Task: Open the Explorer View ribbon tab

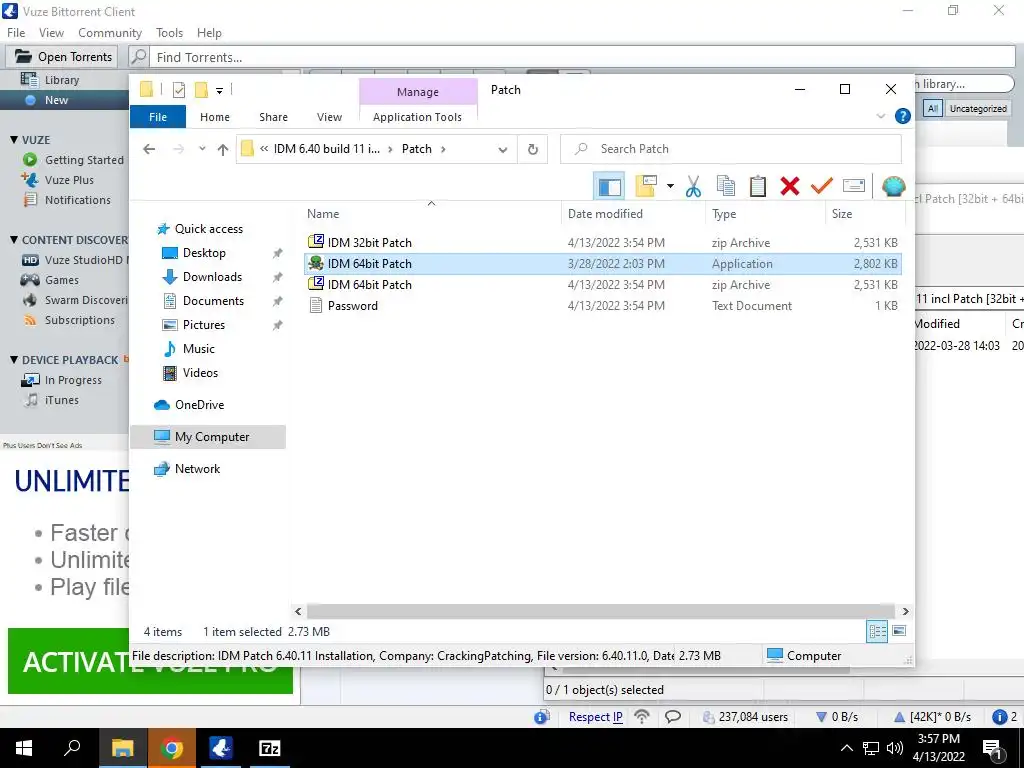Action: coord(329,117)
